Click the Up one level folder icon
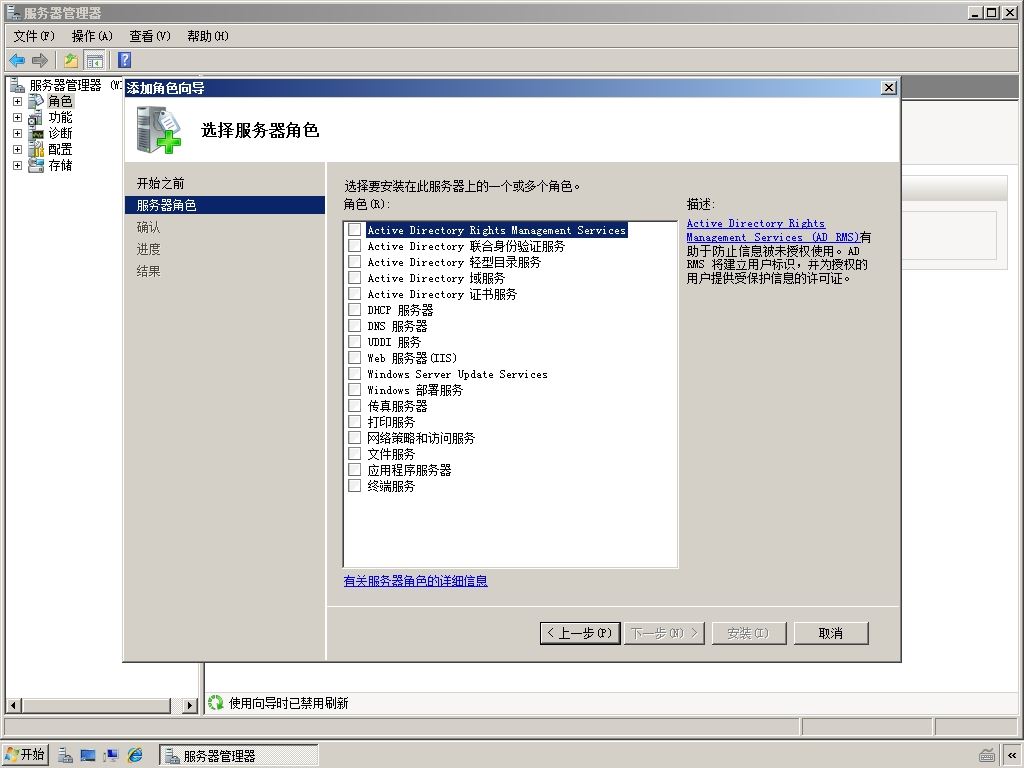The height and width of the screenshot is (768, 1024). coord(71,61)
